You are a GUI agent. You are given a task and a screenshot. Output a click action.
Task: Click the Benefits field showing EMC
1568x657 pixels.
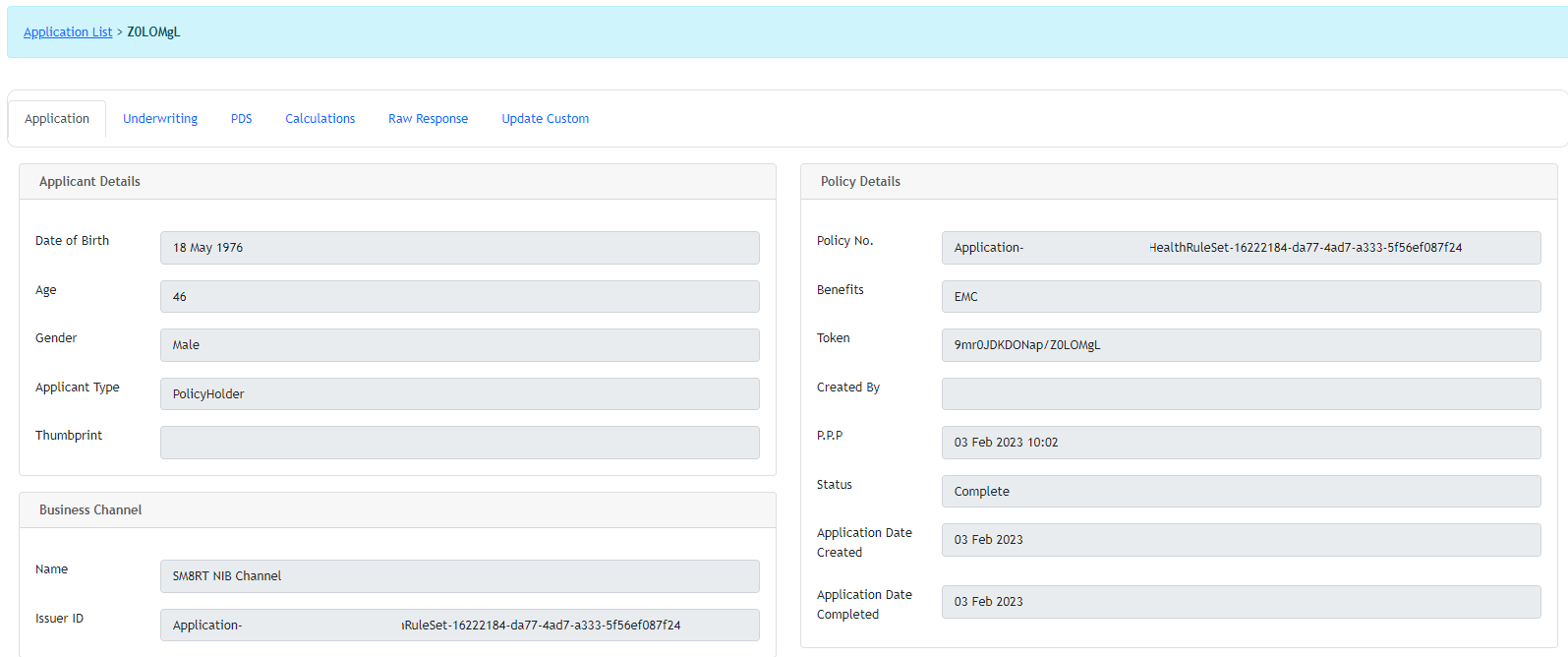[x=1241, y=297]
